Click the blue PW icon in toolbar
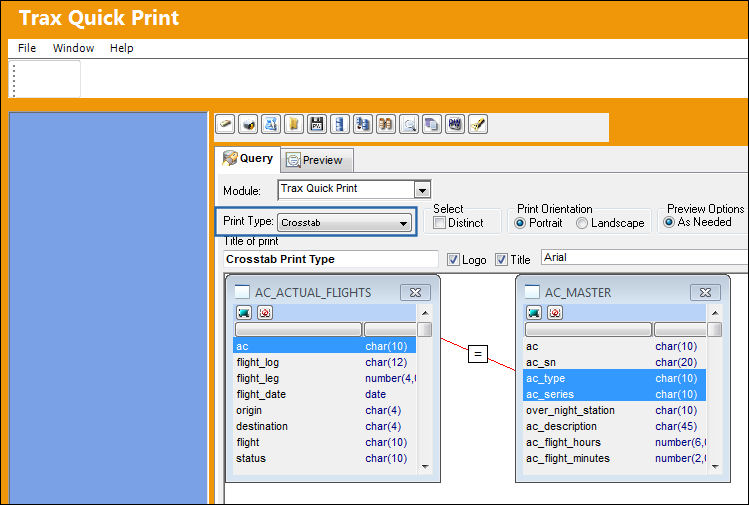Viewport: 749px width, 505px height. click(455, 124)
